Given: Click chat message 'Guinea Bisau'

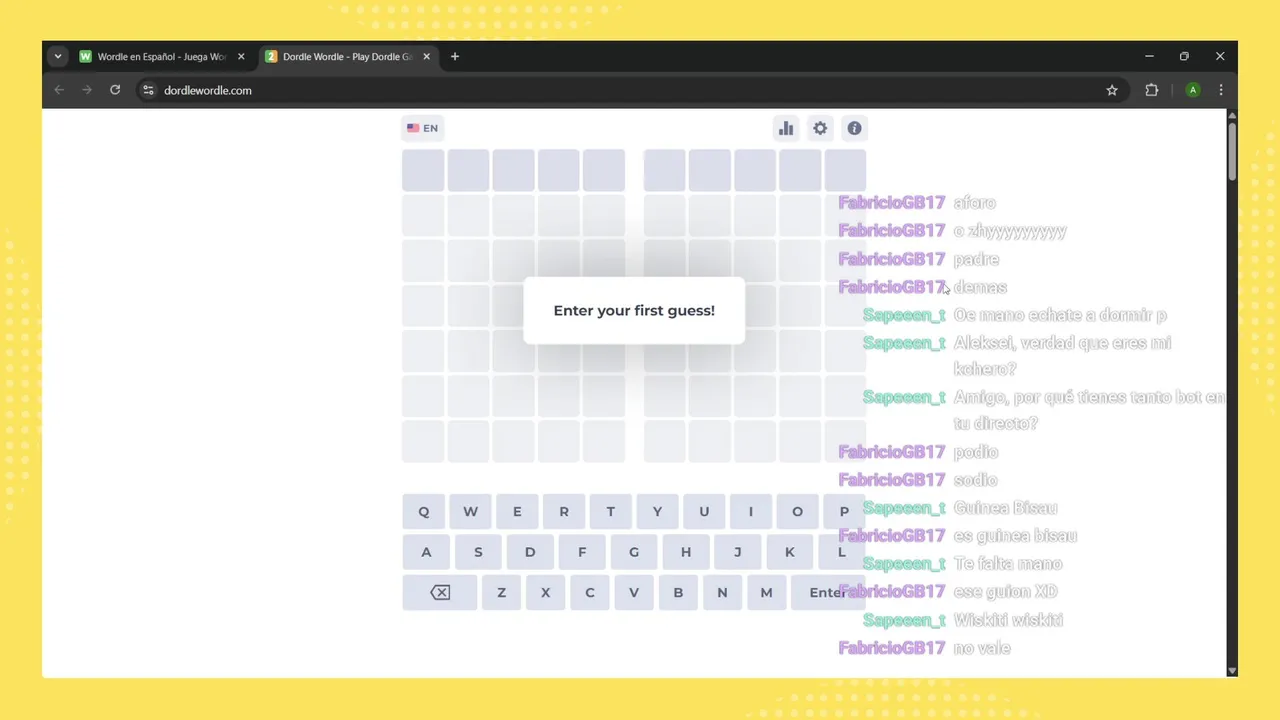Looking at the screenshot, I should [x=1005, y=508].
